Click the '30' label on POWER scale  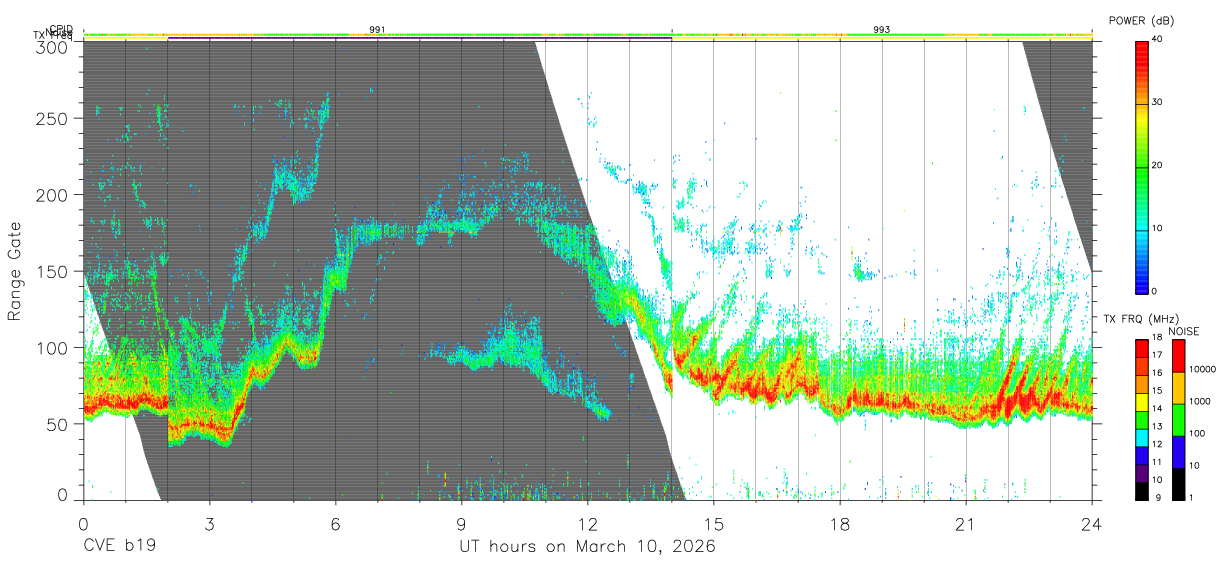(1157, 103)
